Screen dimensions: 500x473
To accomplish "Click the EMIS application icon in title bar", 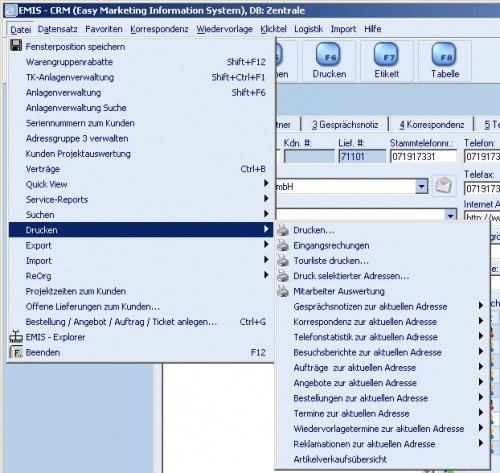I will tap(10, 11).
